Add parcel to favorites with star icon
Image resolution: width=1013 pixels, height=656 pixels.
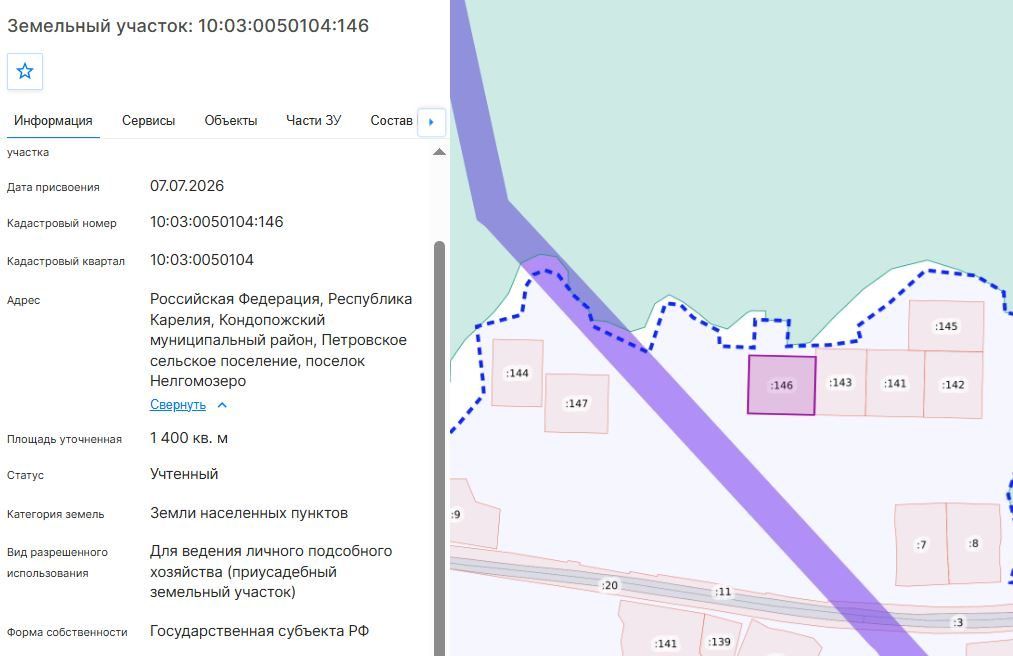[25, 71]
